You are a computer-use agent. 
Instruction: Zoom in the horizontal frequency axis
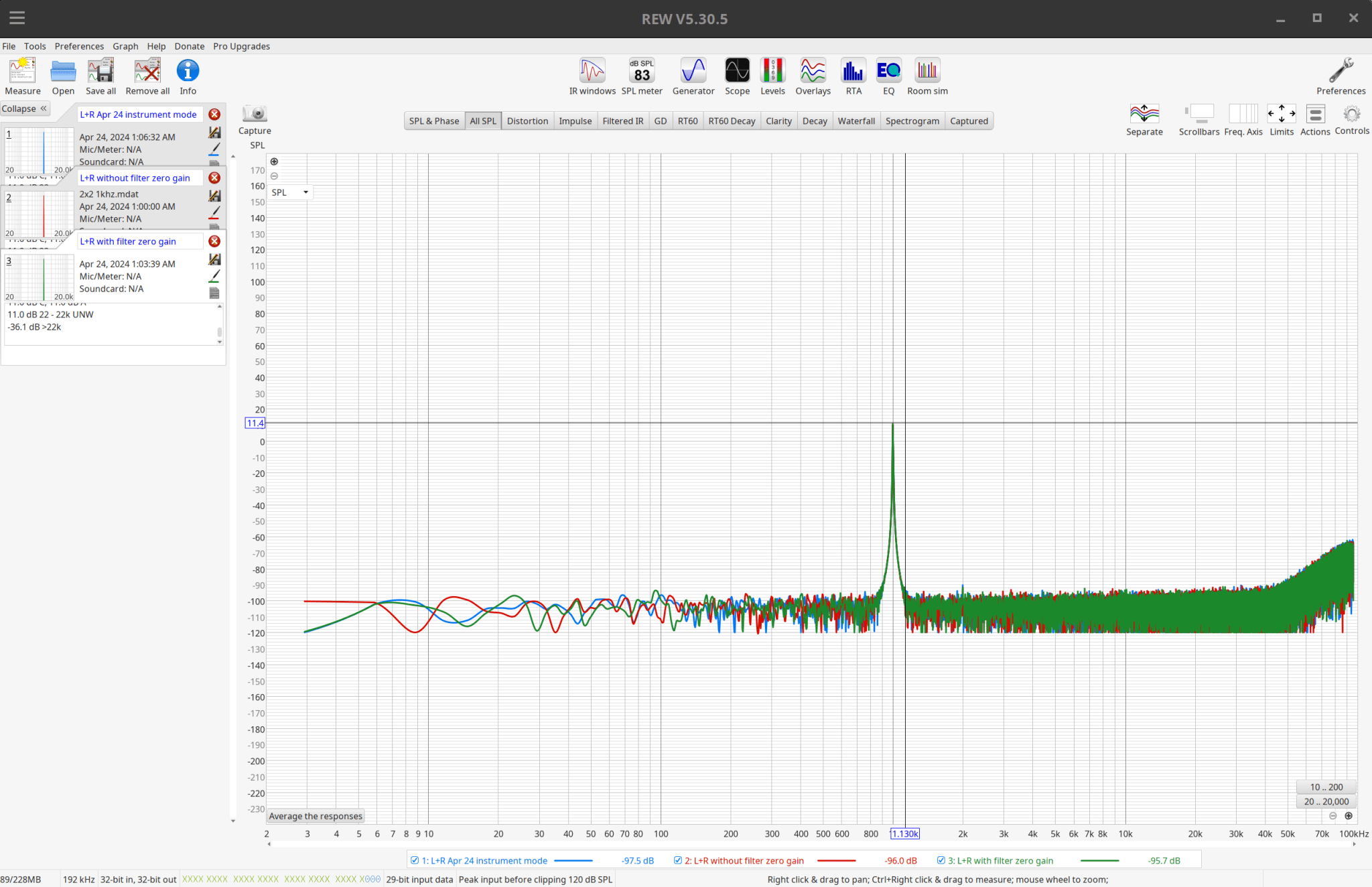(x=1349, y=816)
